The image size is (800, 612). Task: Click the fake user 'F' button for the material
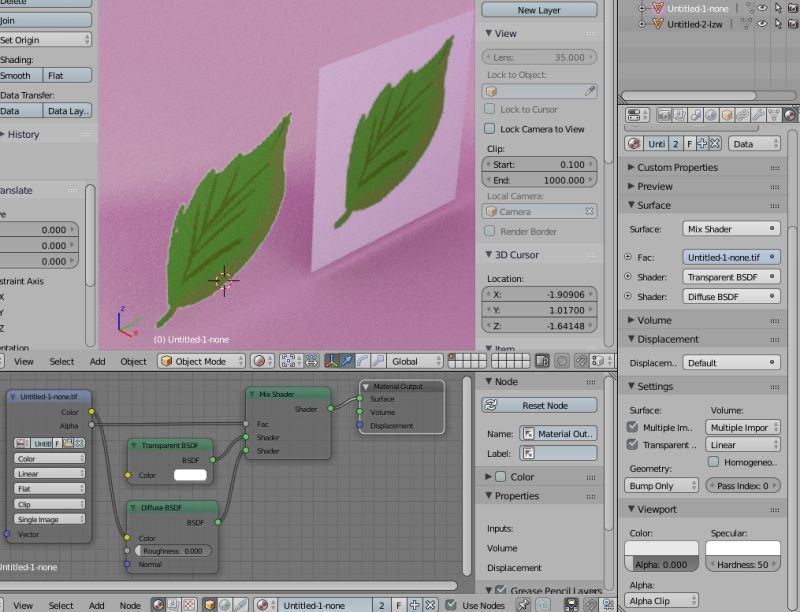pyautogui.click(x=688, y=142)
